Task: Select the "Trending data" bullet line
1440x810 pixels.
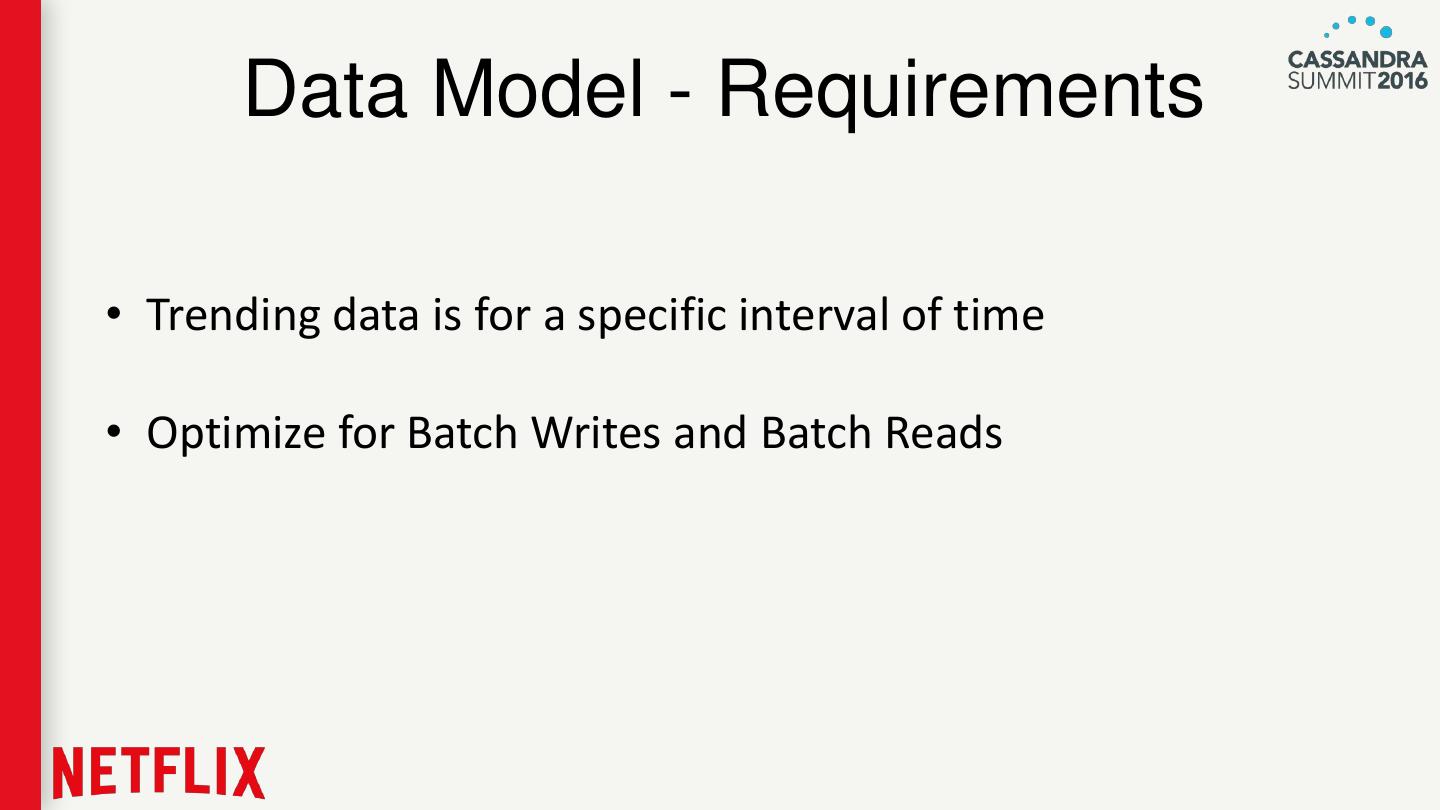Action: pos(595,315)
